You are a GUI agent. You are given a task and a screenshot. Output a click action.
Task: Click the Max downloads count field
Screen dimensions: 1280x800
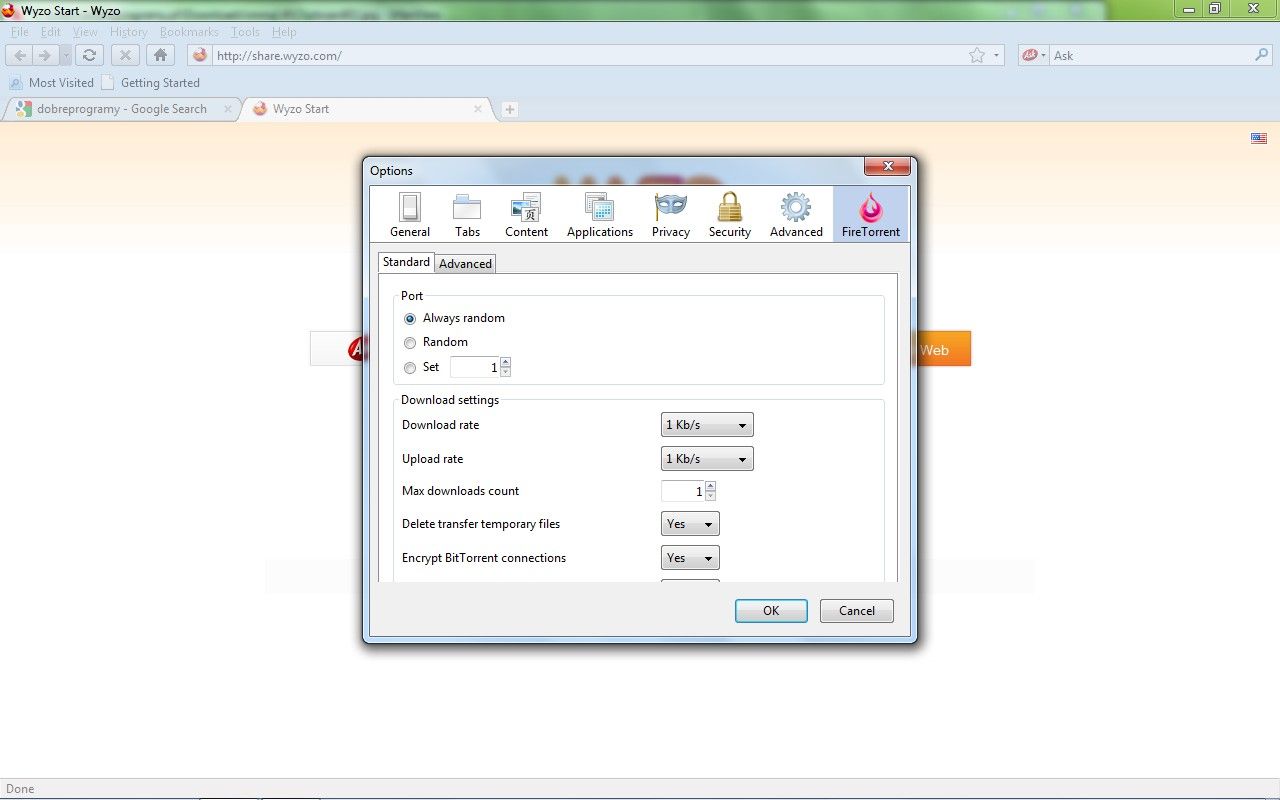683,491
